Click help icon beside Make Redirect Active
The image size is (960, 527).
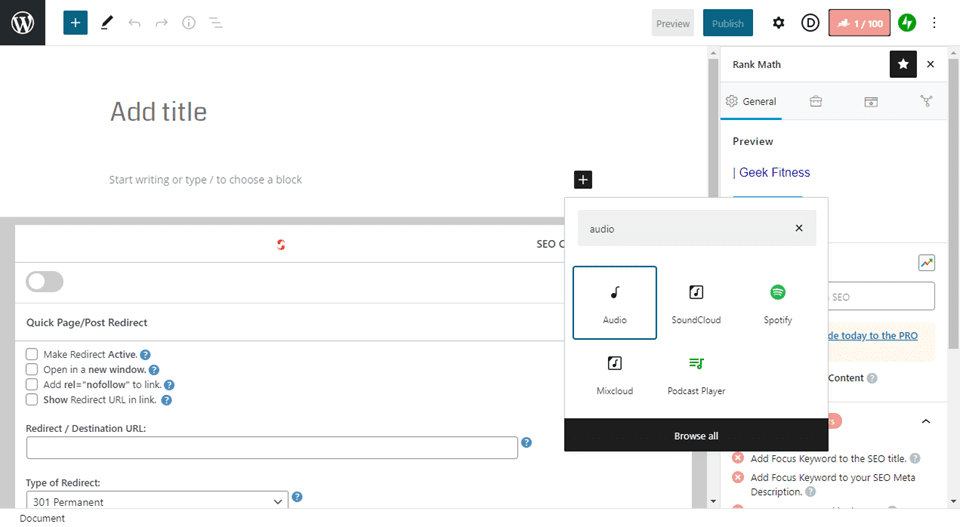pos(145,354)
